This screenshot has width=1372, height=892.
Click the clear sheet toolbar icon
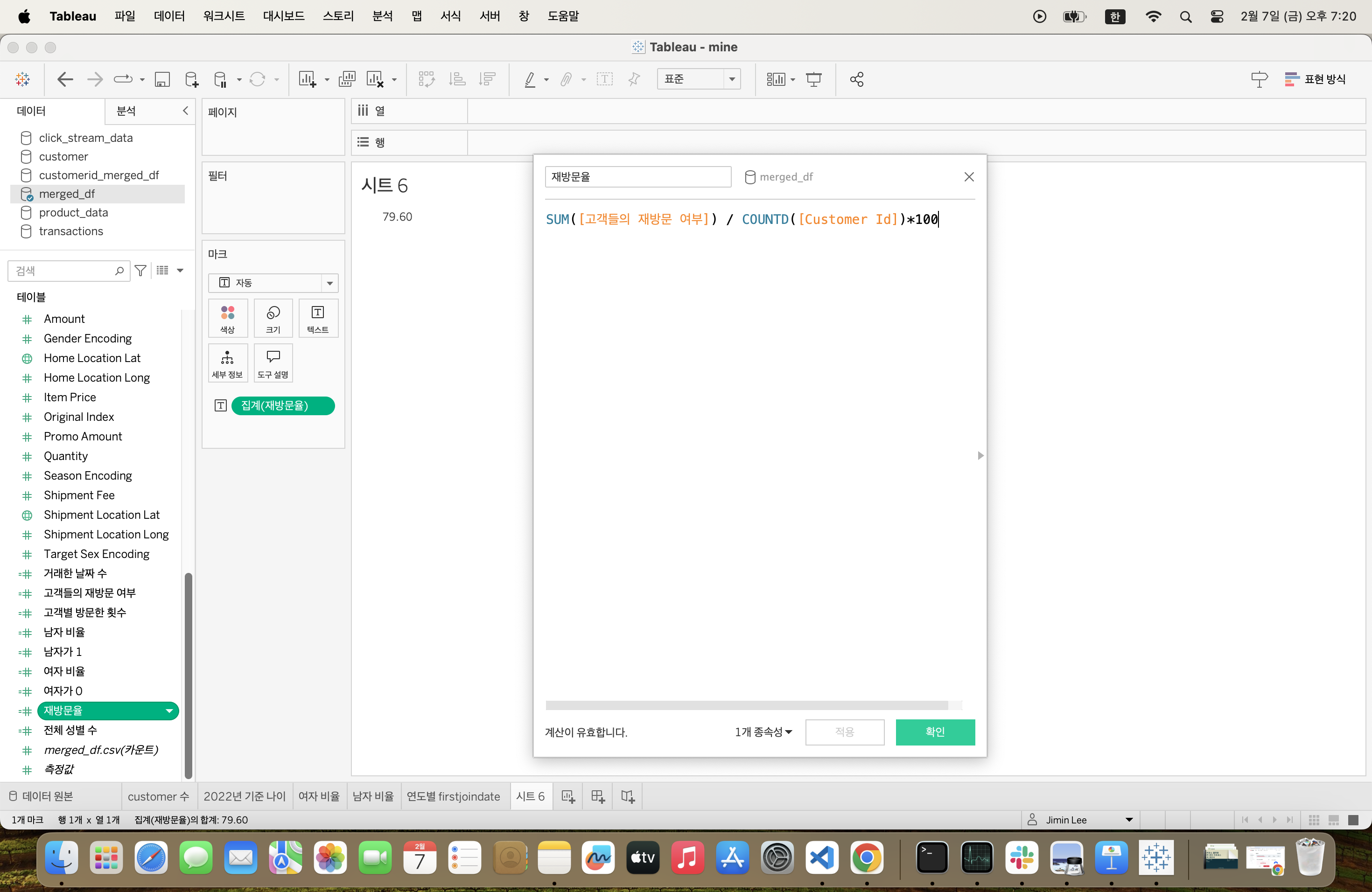pos(375,79)
